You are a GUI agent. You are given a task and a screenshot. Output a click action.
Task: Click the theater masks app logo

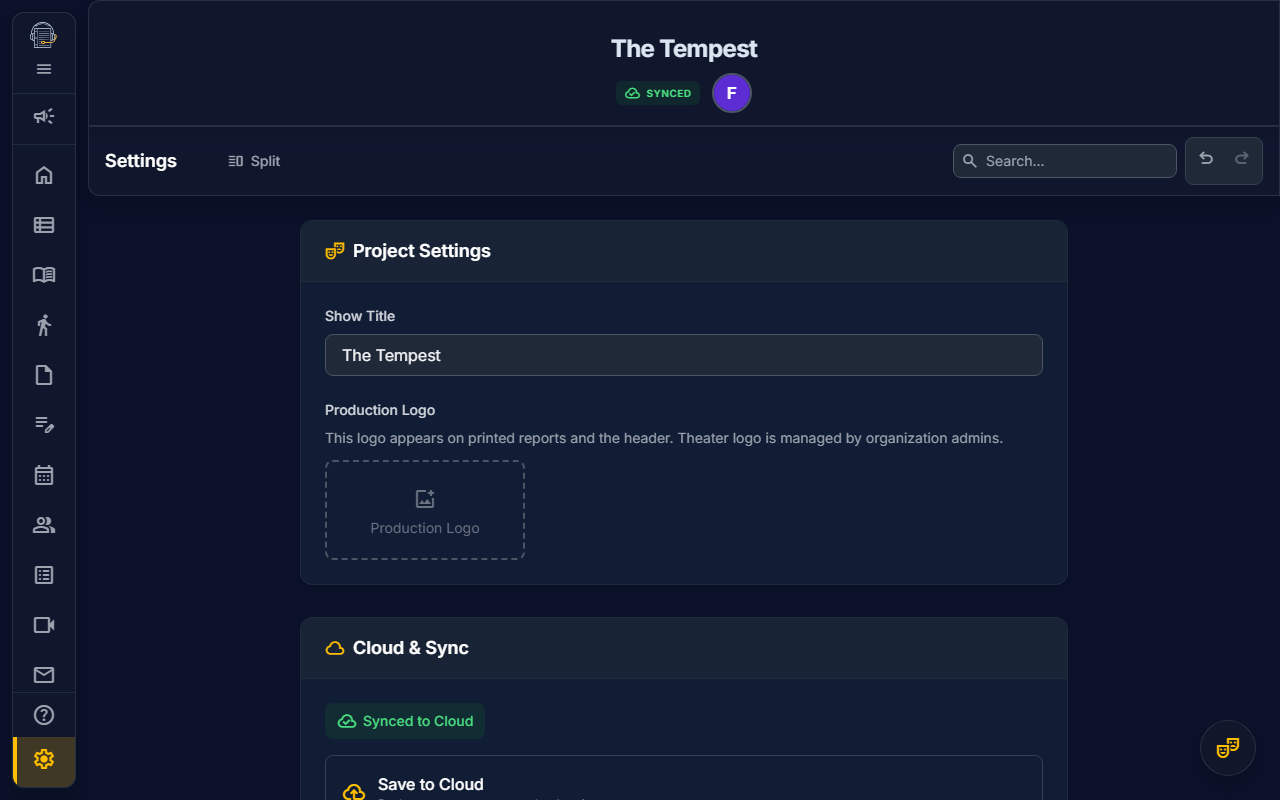tap(43, 34)
